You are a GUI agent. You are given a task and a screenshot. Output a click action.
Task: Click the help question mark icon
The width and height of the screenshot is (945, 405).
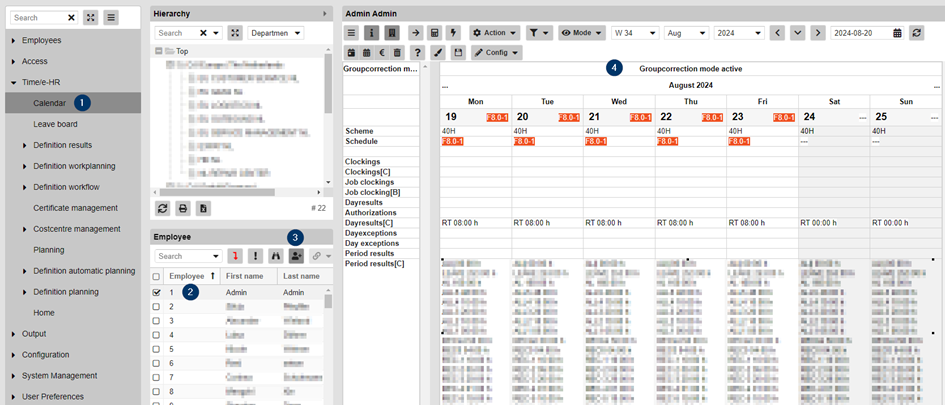coord(418,52)
